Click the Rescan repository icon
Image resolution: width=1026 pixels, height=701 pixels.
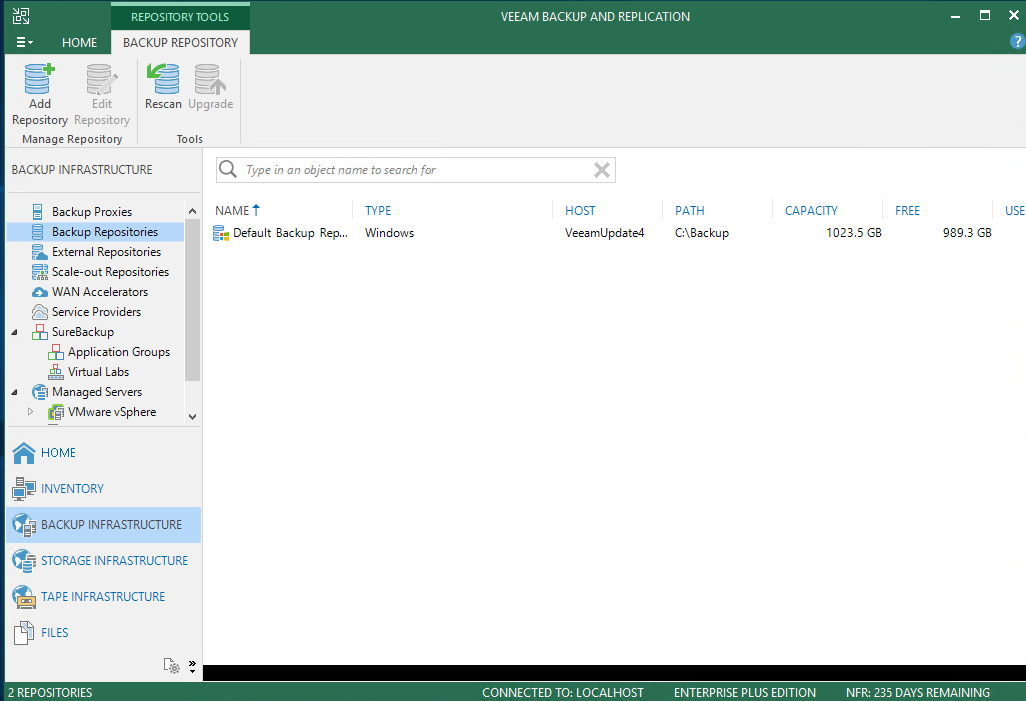pos(163,88)
